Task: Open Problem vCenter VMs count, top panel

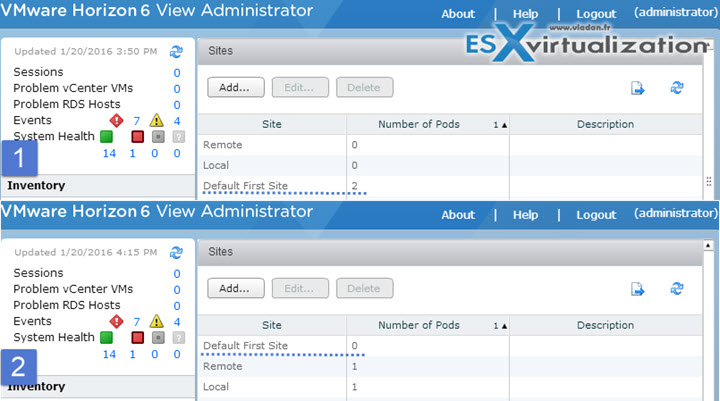Action: point(177,89)
